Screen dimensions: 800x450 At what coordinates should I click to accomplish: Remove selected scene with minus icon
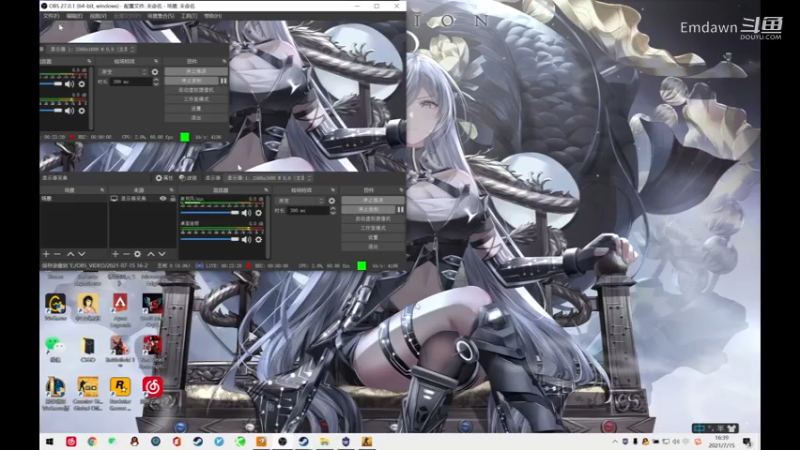pyautogui.click(x=57, y=254)
